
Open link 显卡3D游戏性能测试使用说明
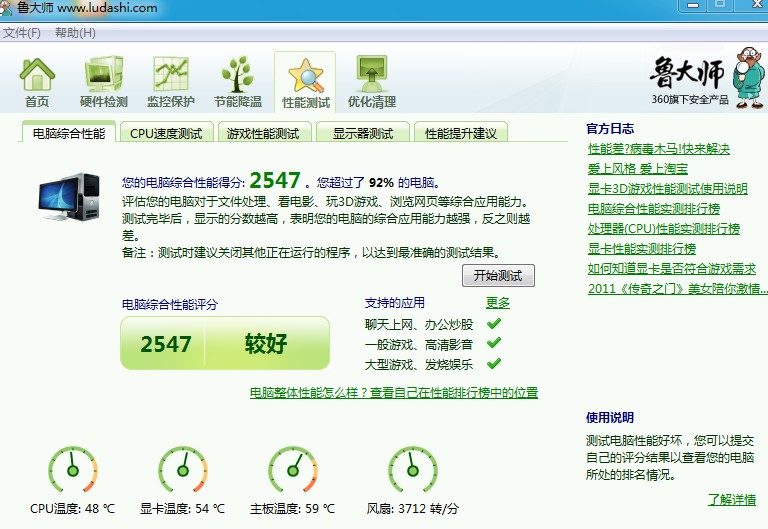click(668, 189)
